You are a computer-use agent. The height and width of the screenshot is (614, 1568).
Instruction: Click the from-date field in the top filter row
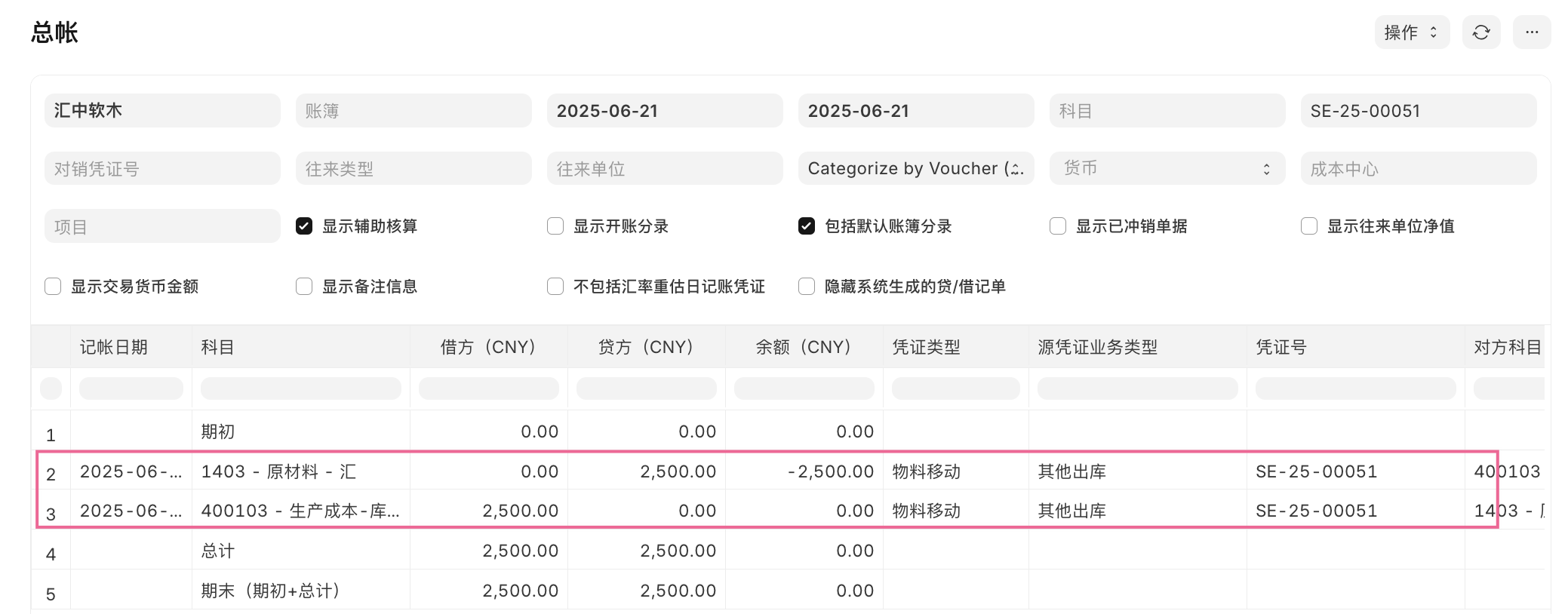pos(665,111)
